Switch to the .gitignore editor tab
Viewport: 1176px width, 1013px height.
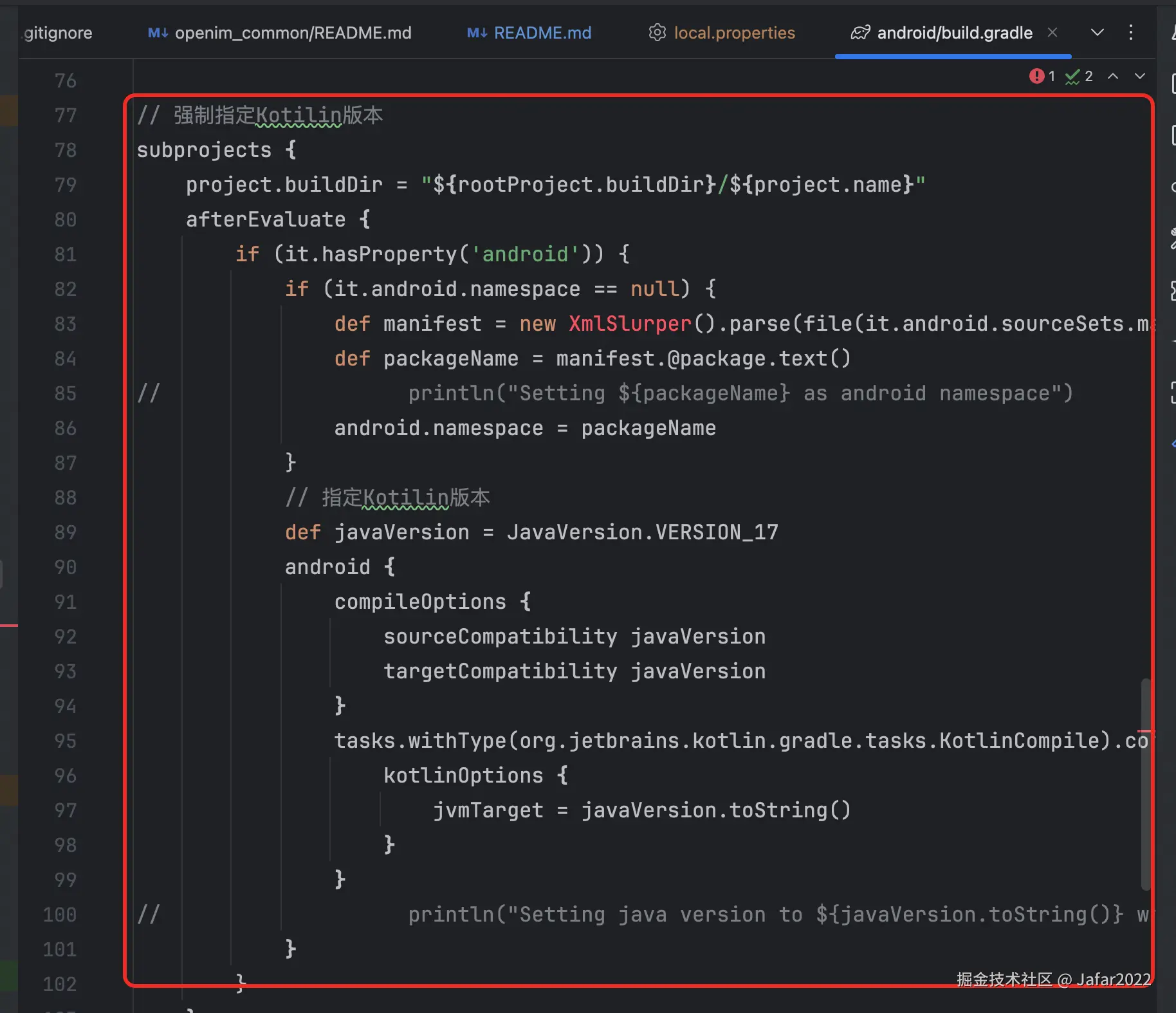click(57, 33)
